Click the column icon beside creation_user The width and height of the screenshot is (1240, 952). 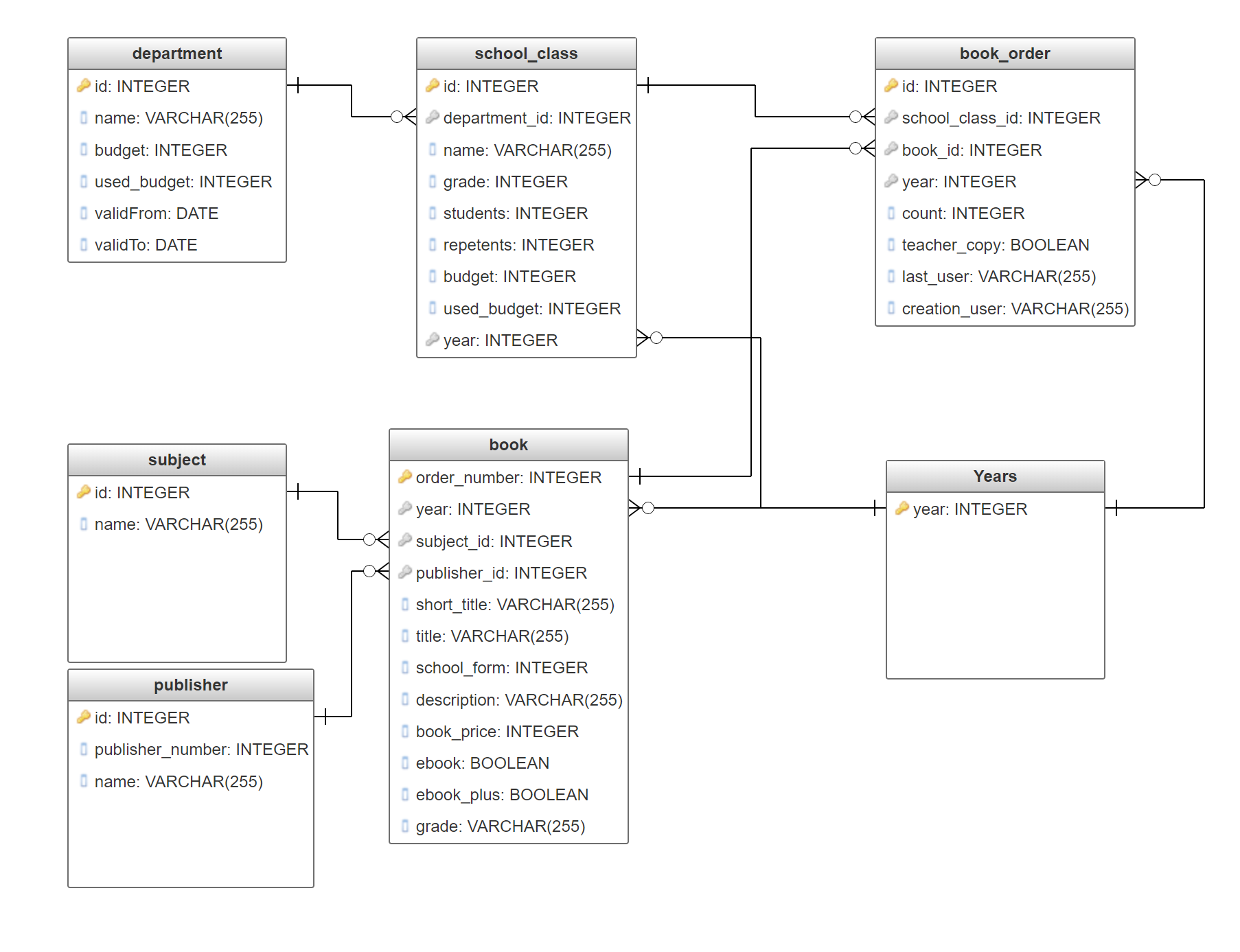pos(891,309)
